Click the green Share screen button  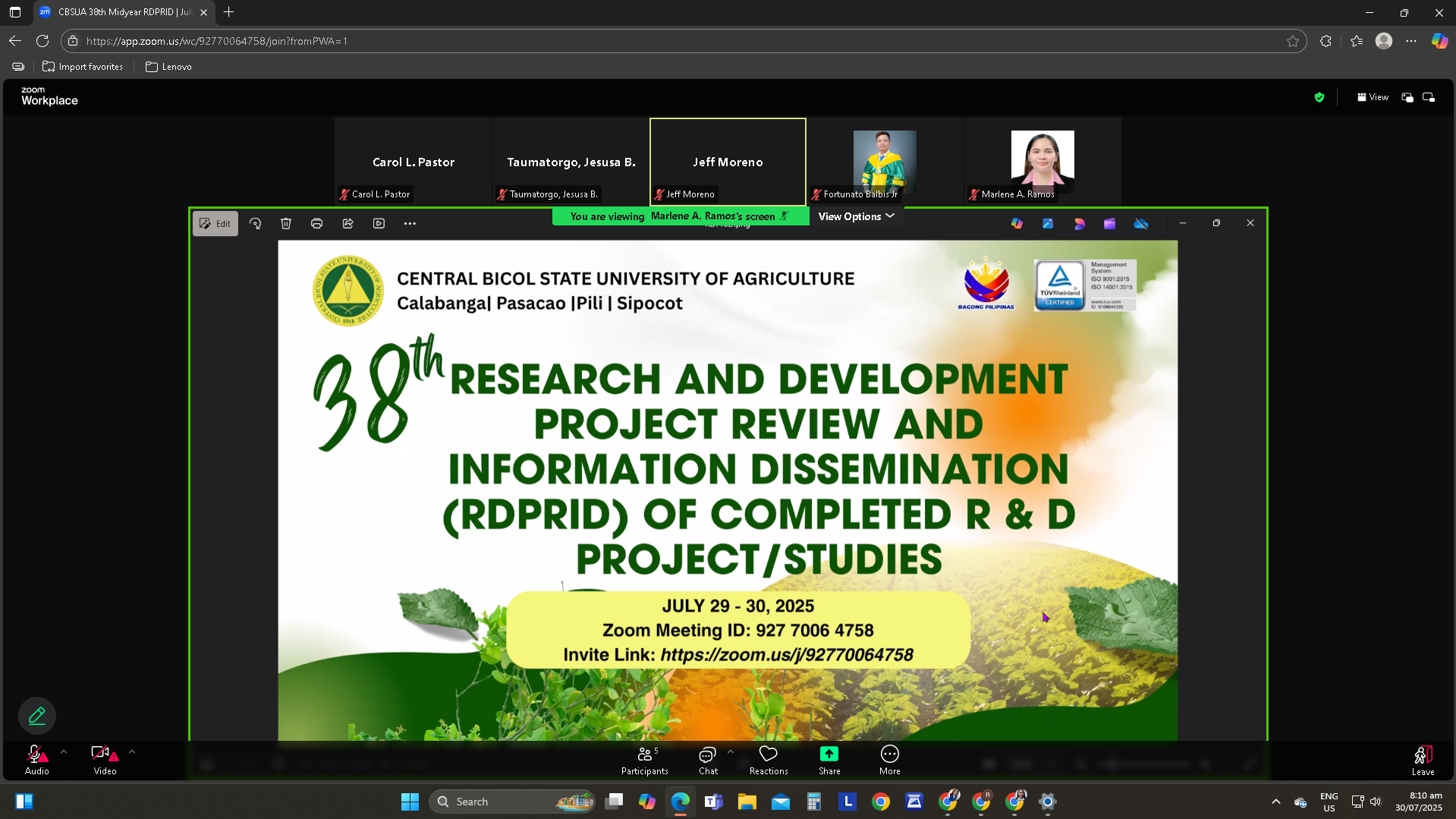pos(829,759)
